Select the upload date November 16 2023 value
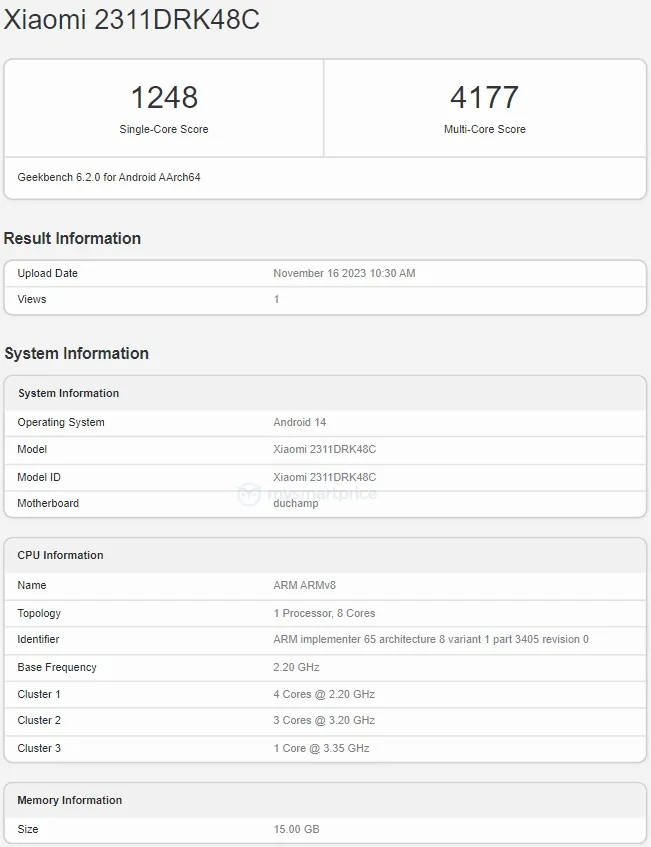 pos(344,273)
